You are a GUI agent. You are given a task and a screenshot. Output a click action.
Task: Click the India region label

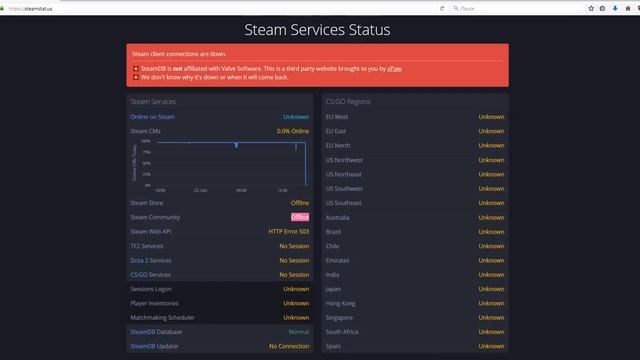coord(332,275)
